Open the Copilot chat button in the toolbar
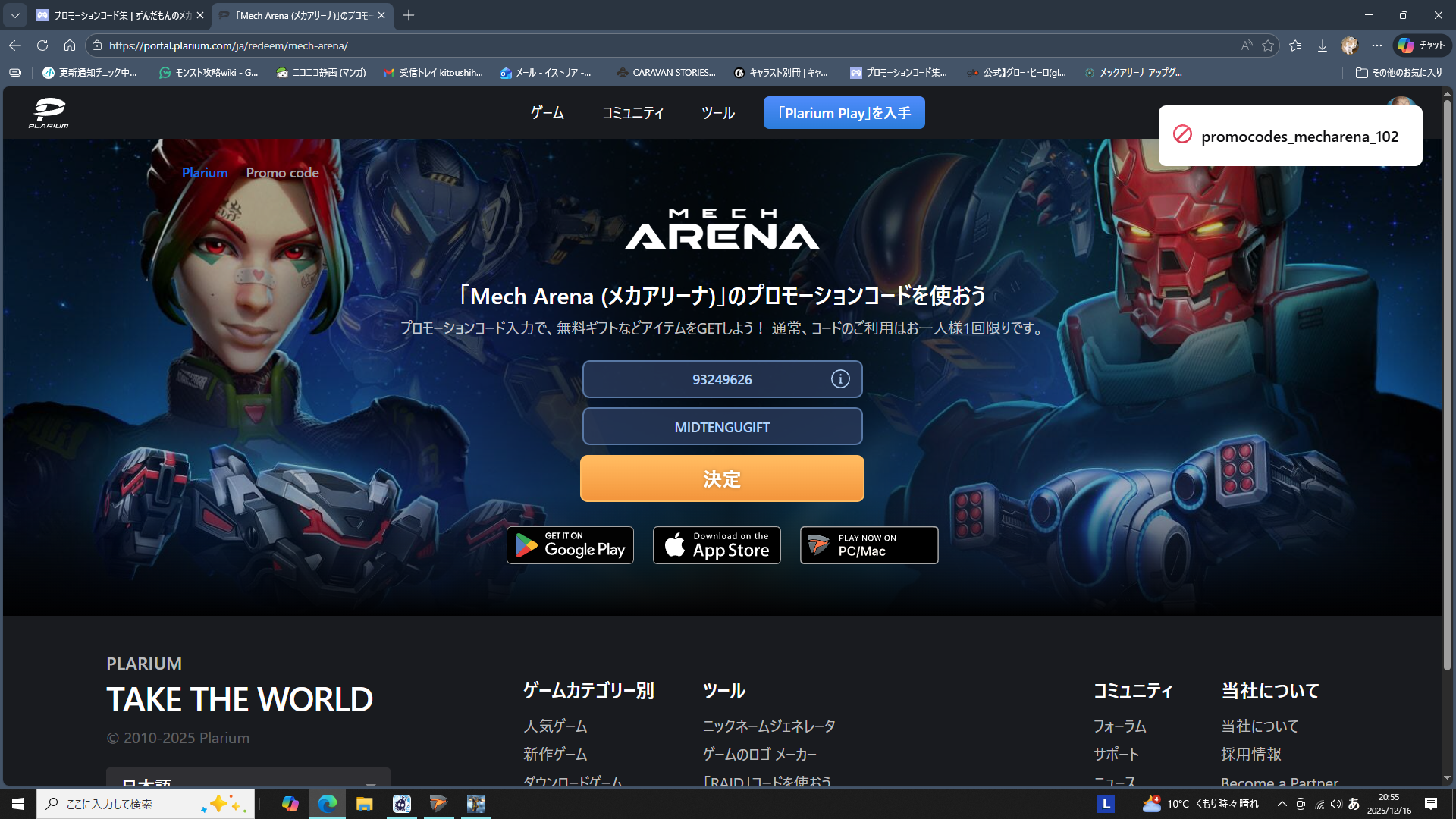 pos(1422,45)
